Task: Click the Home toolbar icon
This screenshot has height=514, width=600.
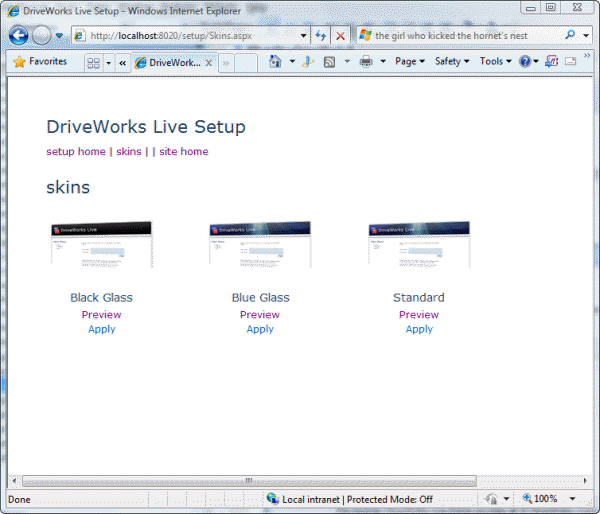Action: tap(276, 62)
